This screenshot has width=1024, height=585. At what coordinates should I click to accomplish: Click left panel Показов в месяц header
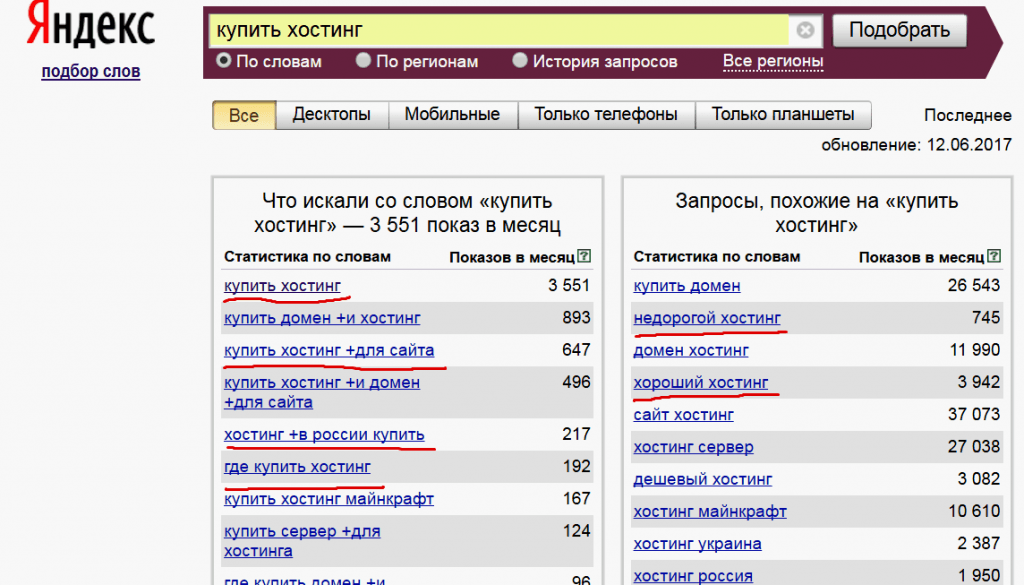512,257
